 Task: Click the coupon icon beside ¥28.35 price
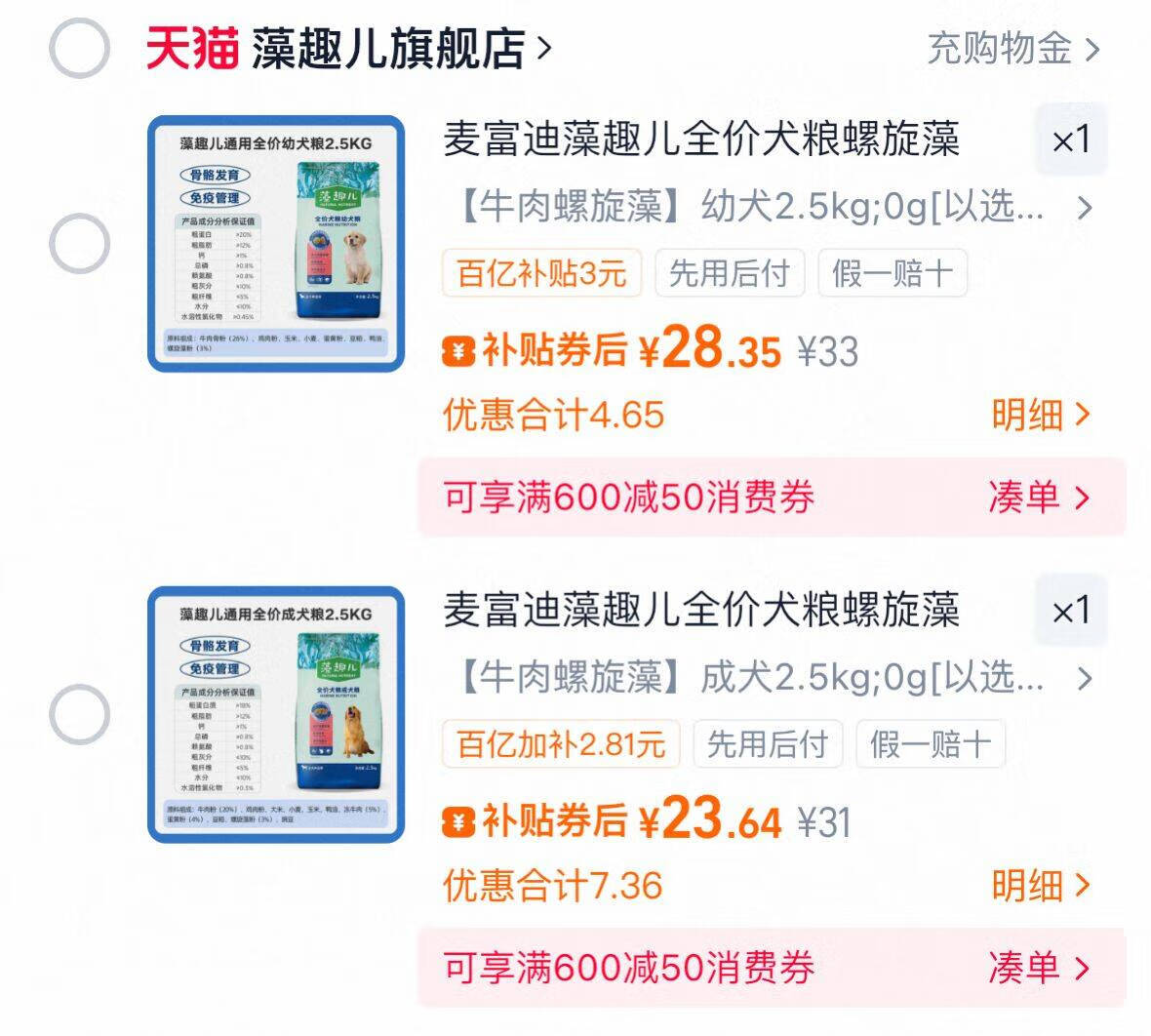coord(458,350)
